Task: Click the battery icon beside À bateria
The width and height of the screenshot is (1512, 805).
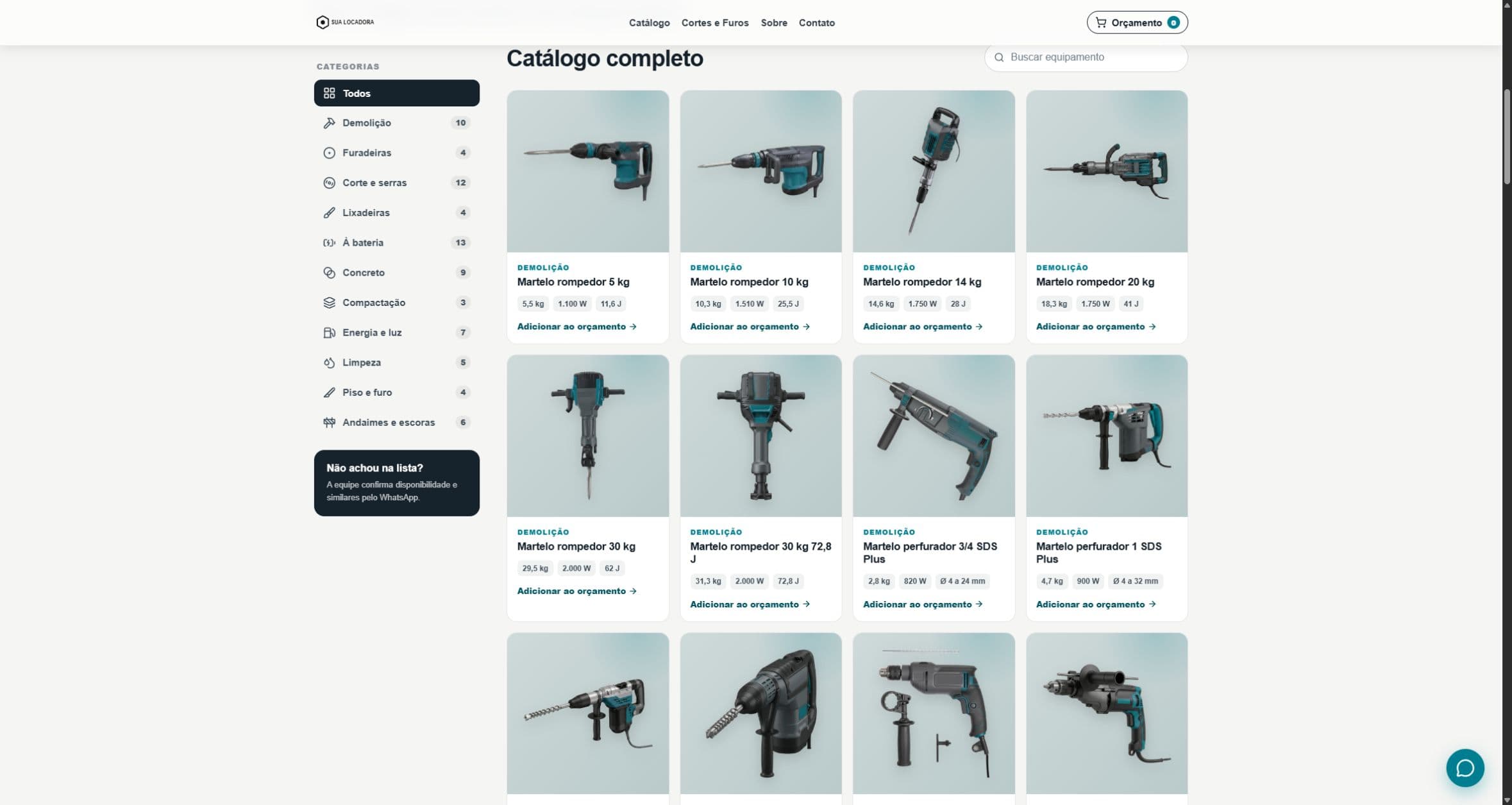Action: click(x=329, y=242)
